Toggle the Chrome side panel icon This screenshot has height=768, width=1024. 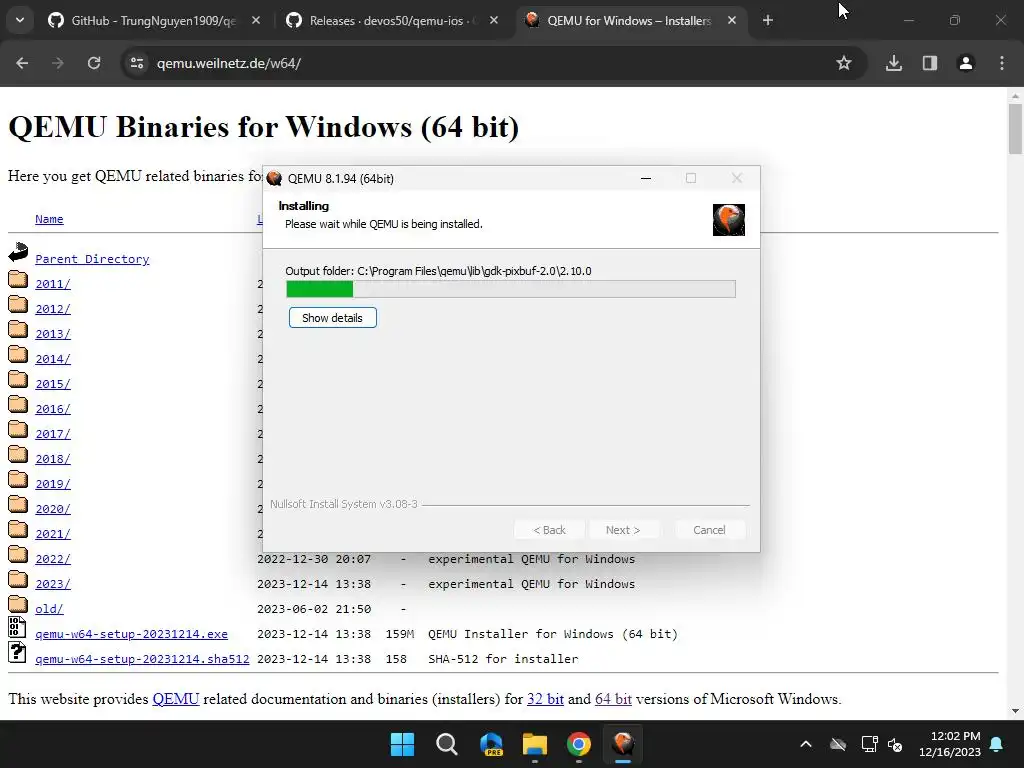[930, 63]
